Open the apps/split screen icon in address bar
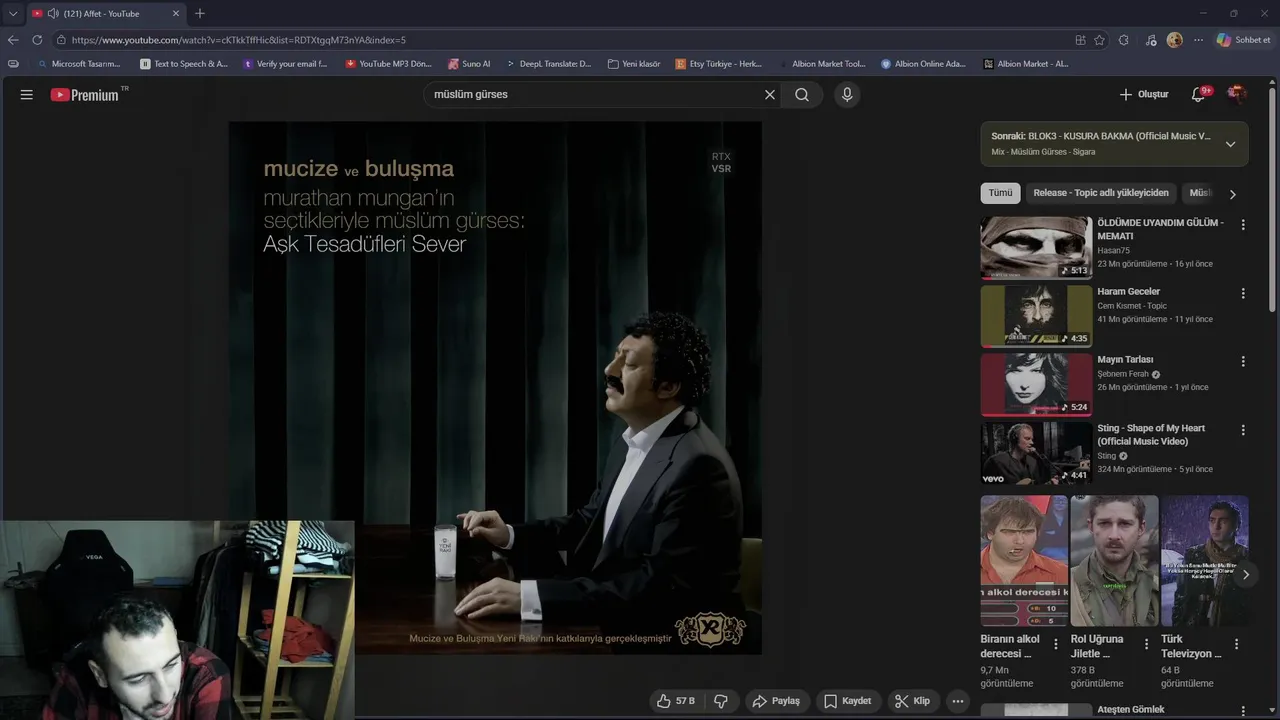1280x720 pixels. tap(1080, 40)
